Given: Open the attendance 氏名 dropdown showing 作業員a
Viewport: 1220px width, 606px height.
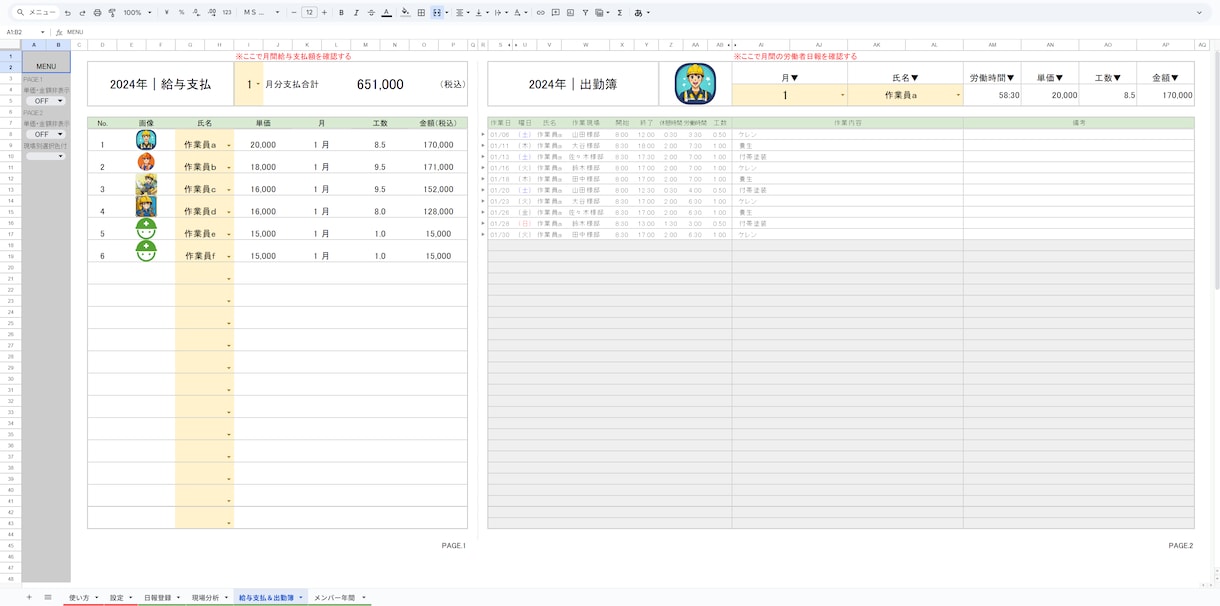Looking at the screenshot, I should coord(959,96).
